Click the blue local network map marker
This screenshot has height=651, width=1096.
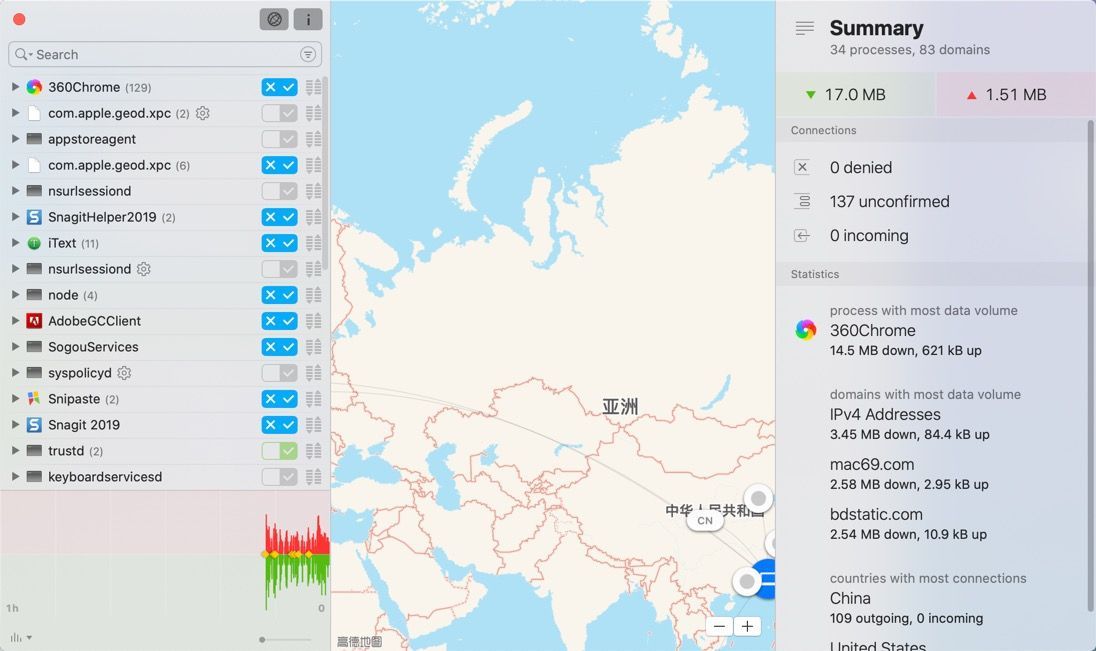point(767,579)
